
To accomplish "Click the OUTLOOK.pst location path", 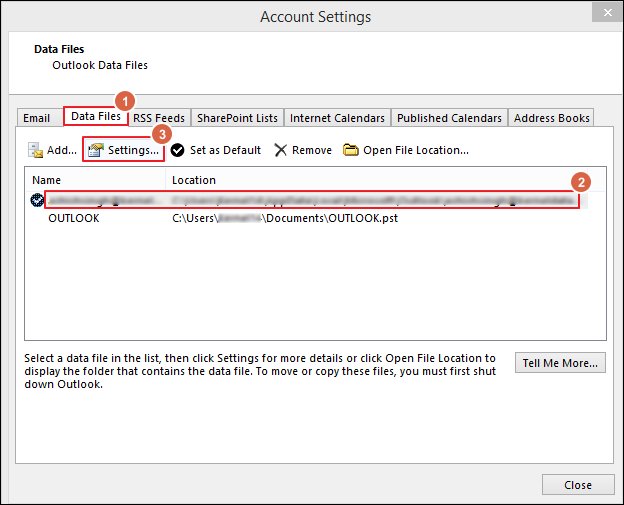I will coord(285,218).
